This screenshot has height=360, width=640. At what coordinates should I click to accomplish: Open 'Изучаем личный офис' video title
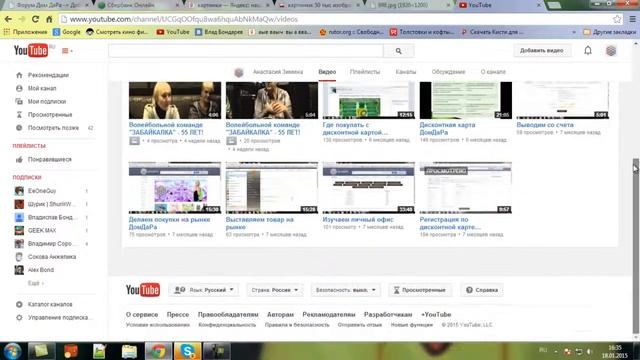click(x=358, y=220)
